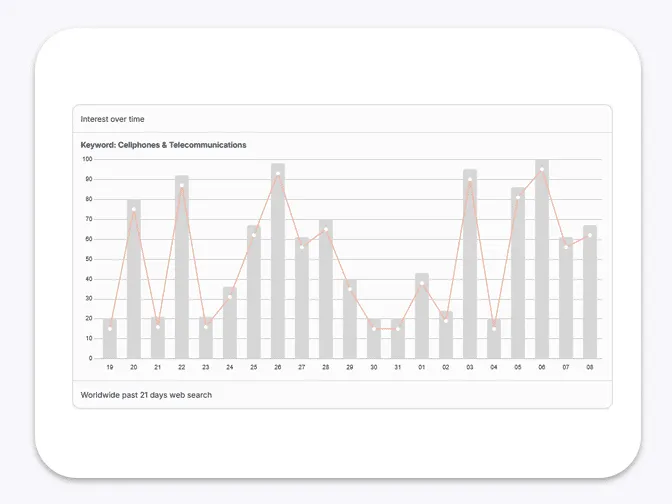
Task: Click the bar for day 20
Action: [134, 280]
